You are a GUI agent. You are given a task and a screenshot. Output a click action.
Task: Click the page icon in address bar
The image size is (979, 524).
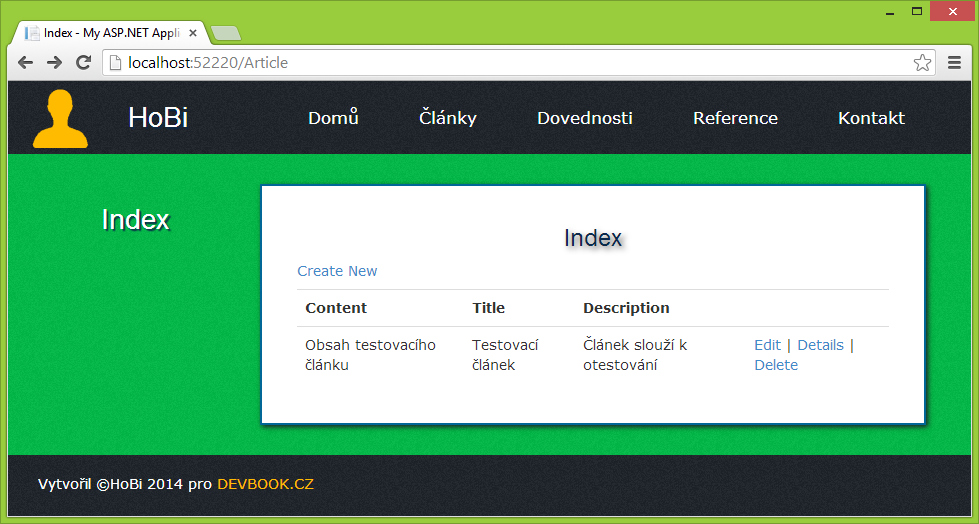(115, 62)
